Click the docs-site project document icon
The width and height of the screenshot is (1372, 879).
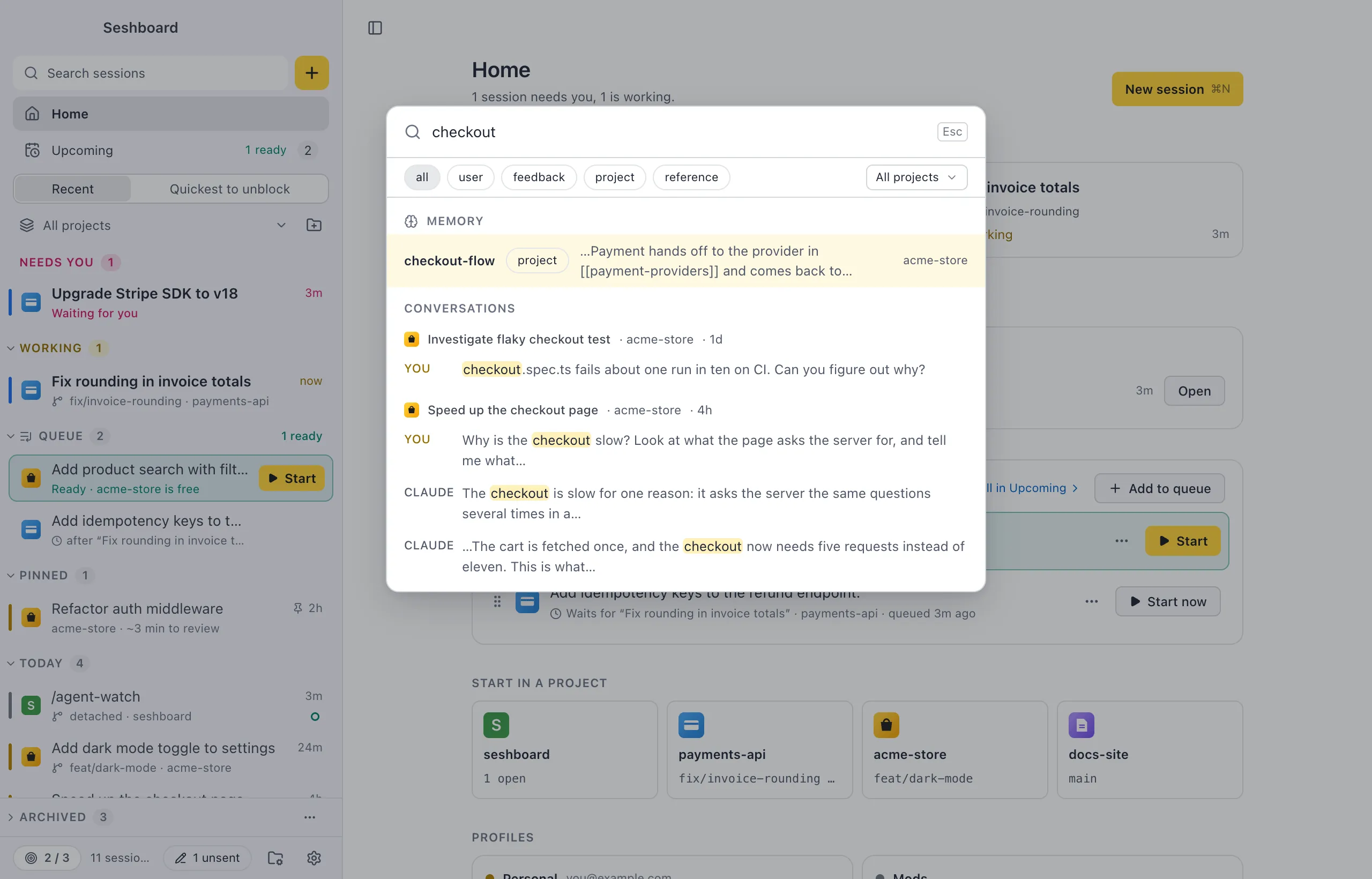coord(1082,725)
